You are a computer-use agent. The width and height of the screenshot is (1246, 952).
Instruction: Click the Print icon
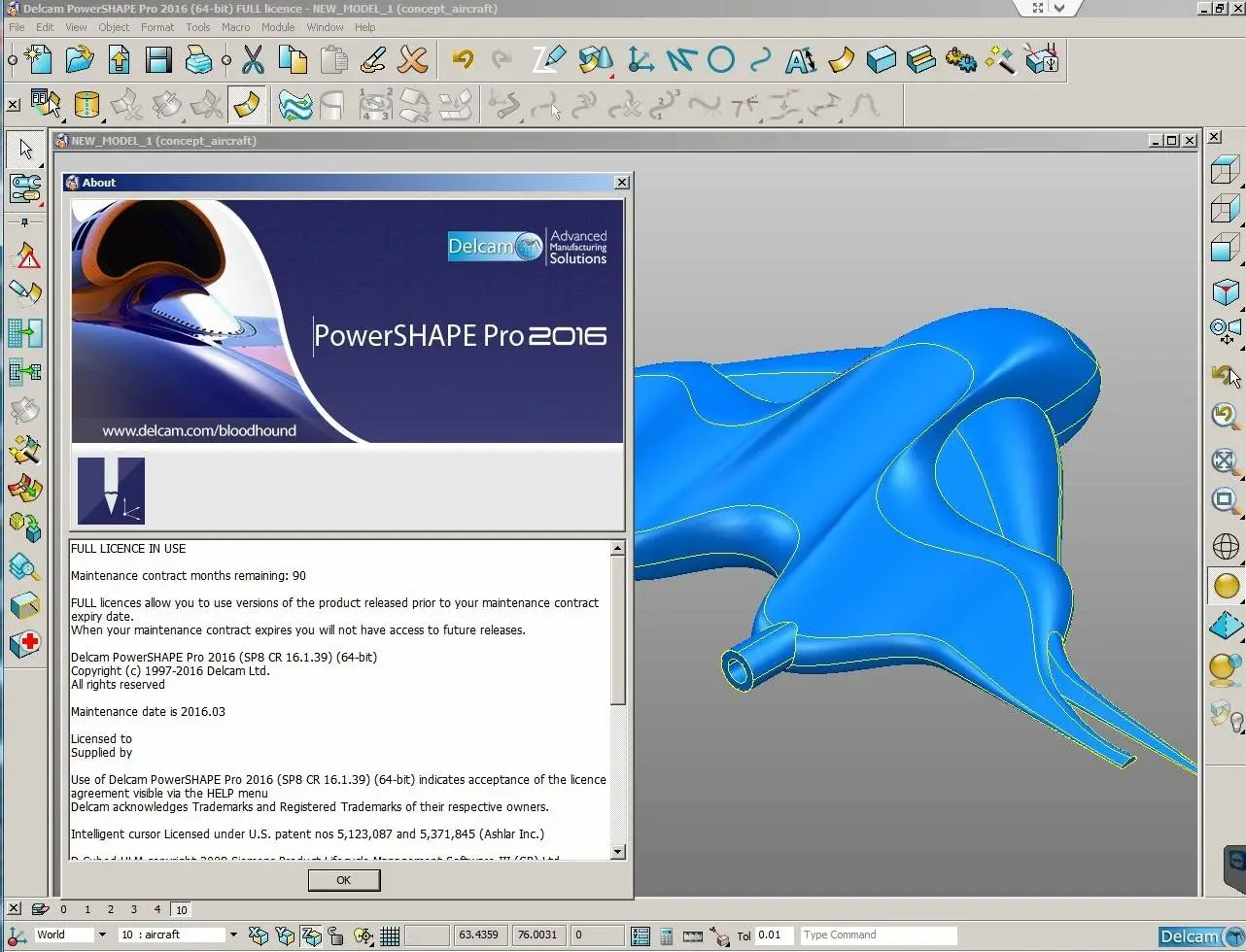(198, 60)
